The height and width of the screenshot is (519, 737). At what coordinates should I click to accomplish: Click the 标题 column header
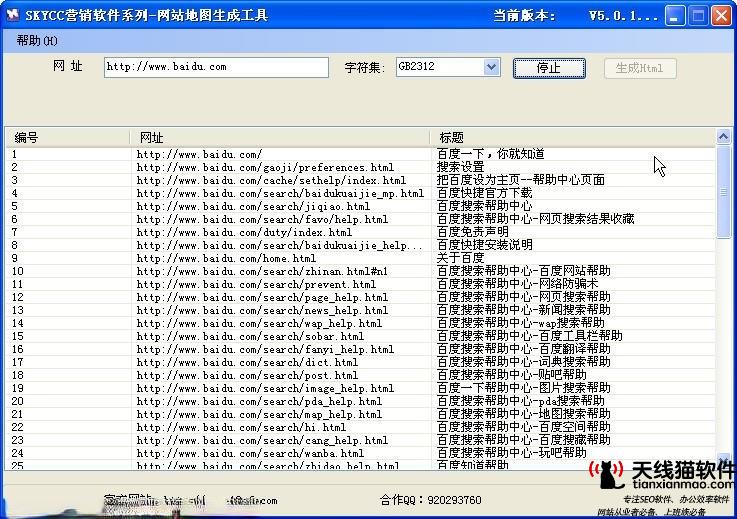point(572,138)
